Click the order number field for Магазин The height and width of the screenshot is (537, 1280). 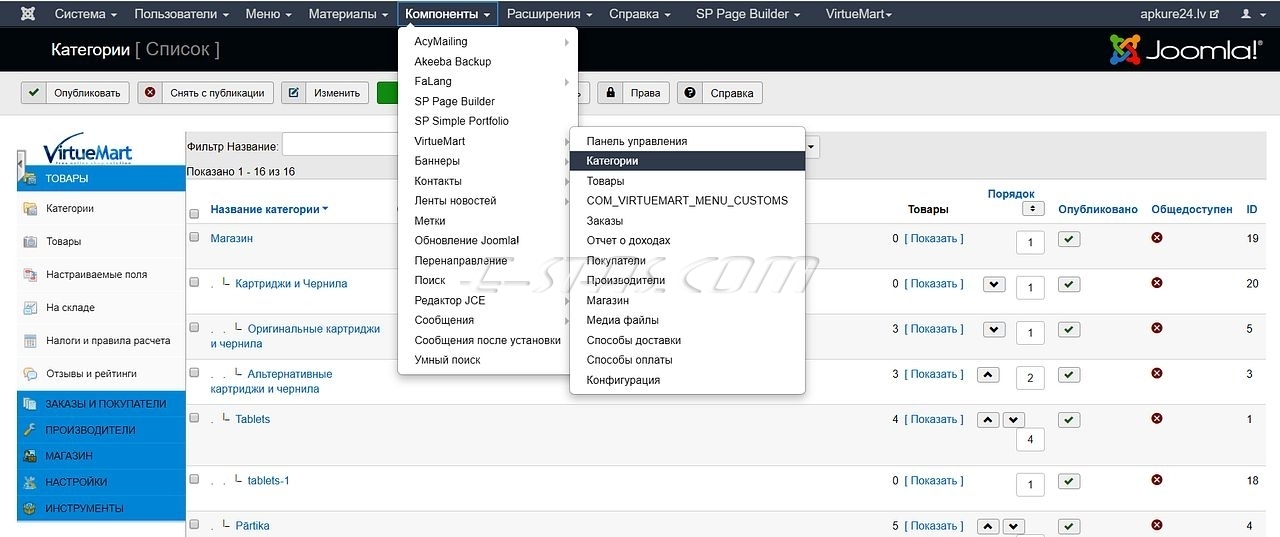tap(1030, 242)
